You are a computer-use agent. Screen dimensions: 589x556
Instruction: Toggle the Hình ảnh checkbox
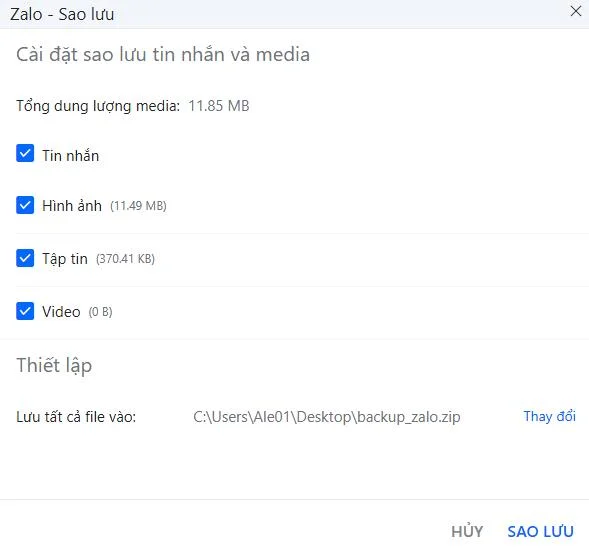tap(25, 205)
